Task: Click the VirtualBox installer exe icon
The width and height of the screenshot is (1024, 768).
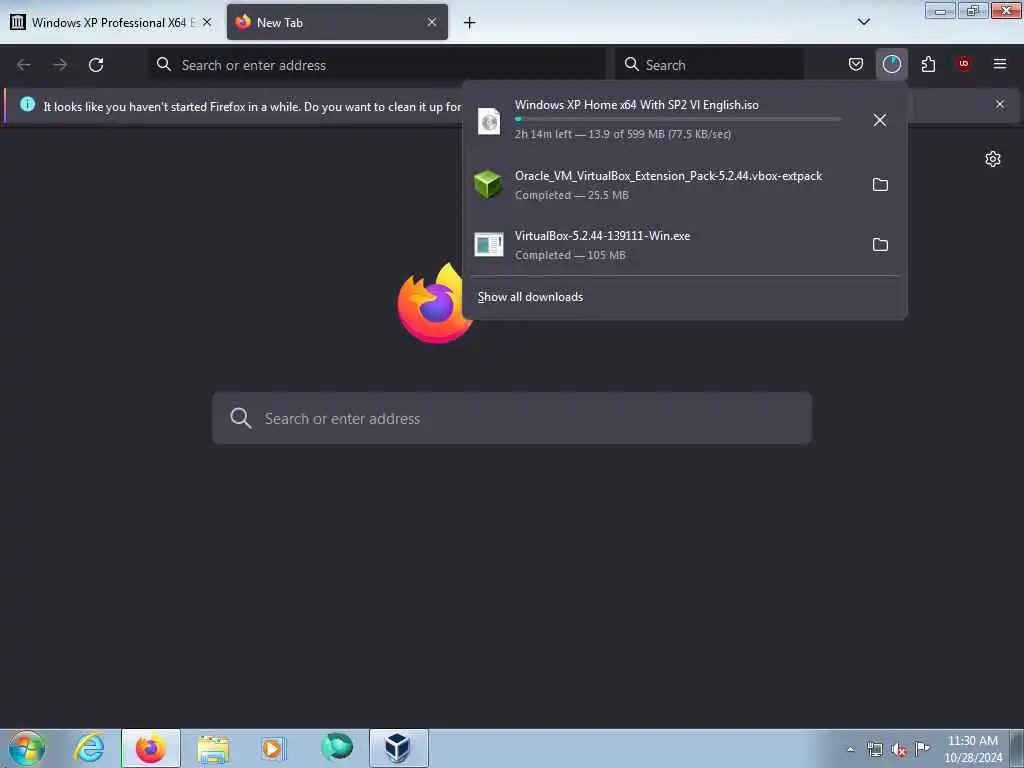Action: tap(488, 245)
